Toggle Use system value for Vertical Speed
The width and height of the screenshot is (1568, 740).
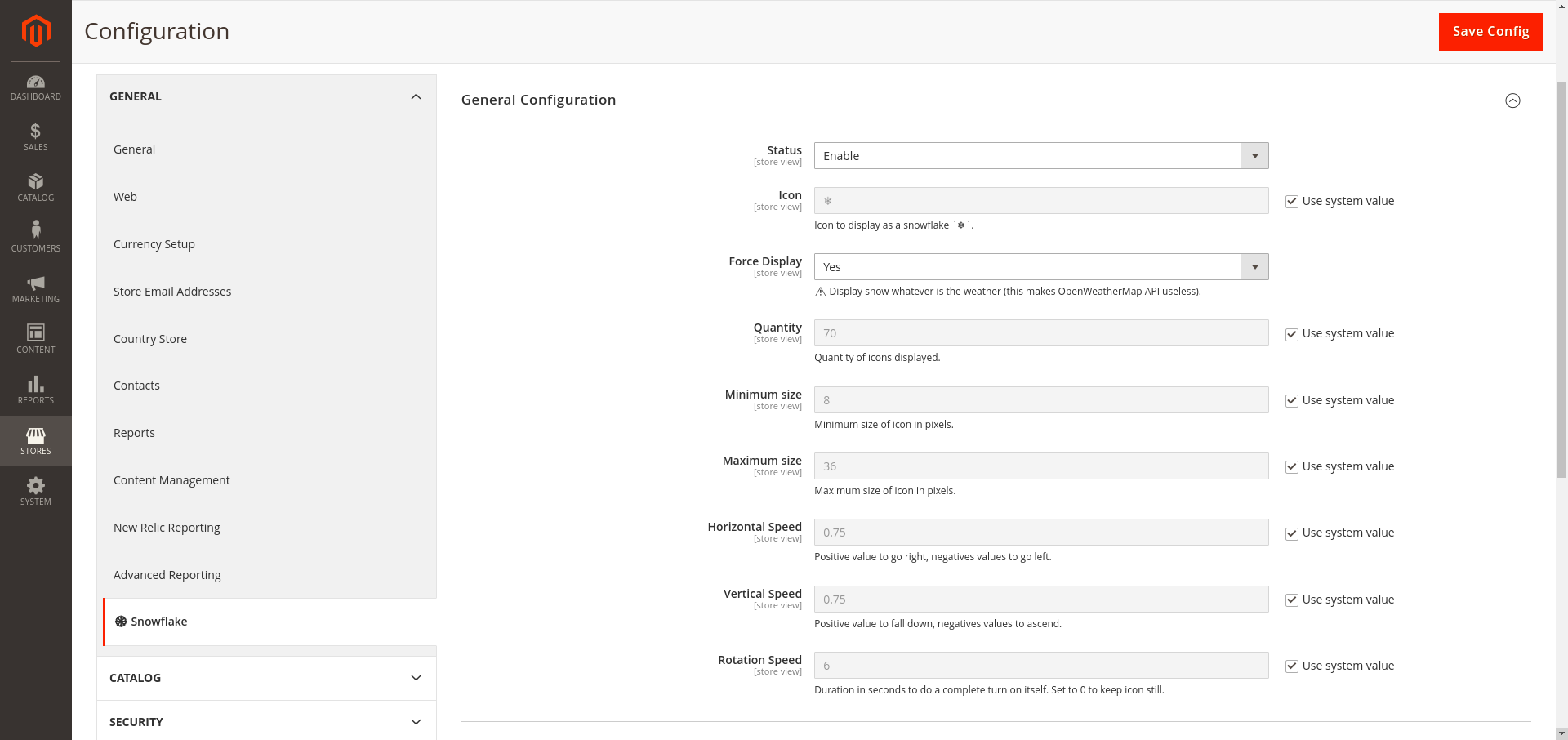[1292, 600]
